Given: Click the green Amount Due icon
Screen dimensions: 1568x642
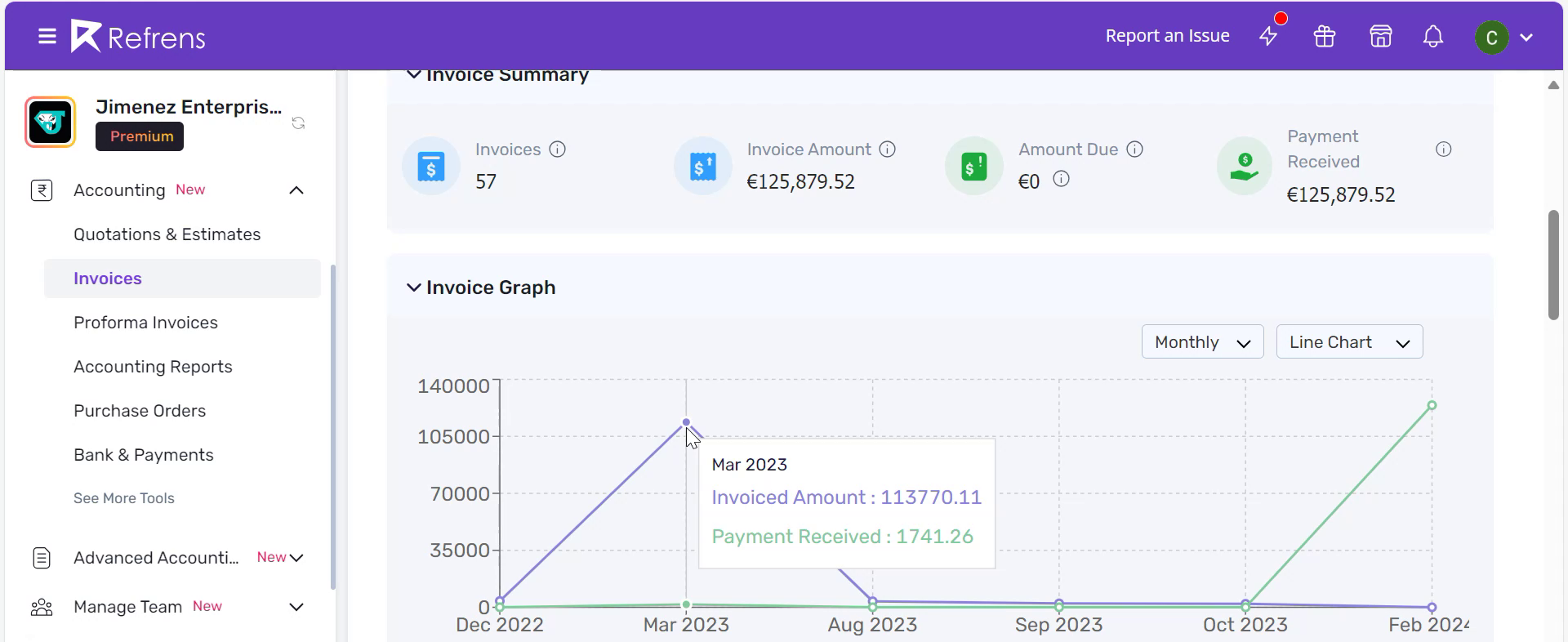Looking at the screenshot, I should pyautogui.click(x=974, y=166).
